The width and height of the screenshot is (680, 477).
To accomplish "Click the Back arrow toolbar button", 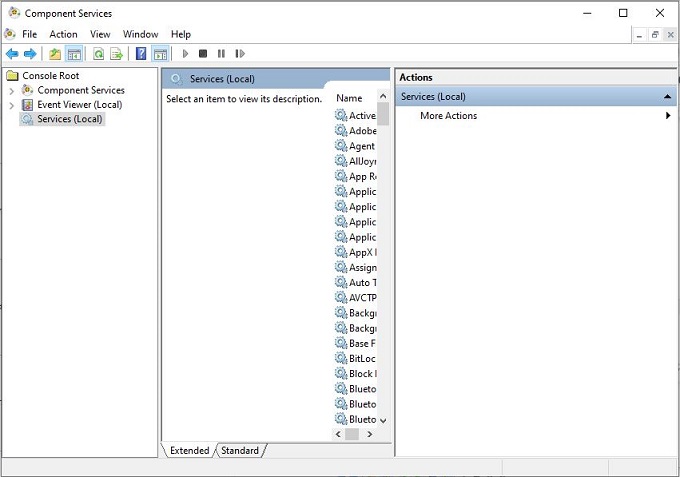I will click(x=12, y=54).
